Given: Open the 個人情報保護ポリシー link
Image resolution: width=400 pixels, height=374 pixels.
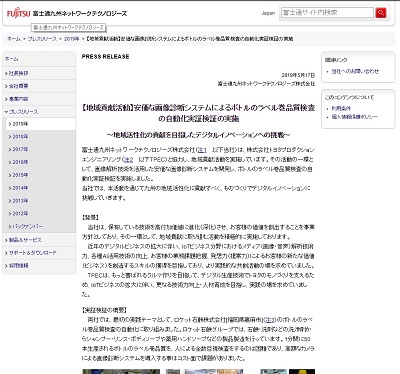Looking at the screenshot, I should (x=355, y=117).
